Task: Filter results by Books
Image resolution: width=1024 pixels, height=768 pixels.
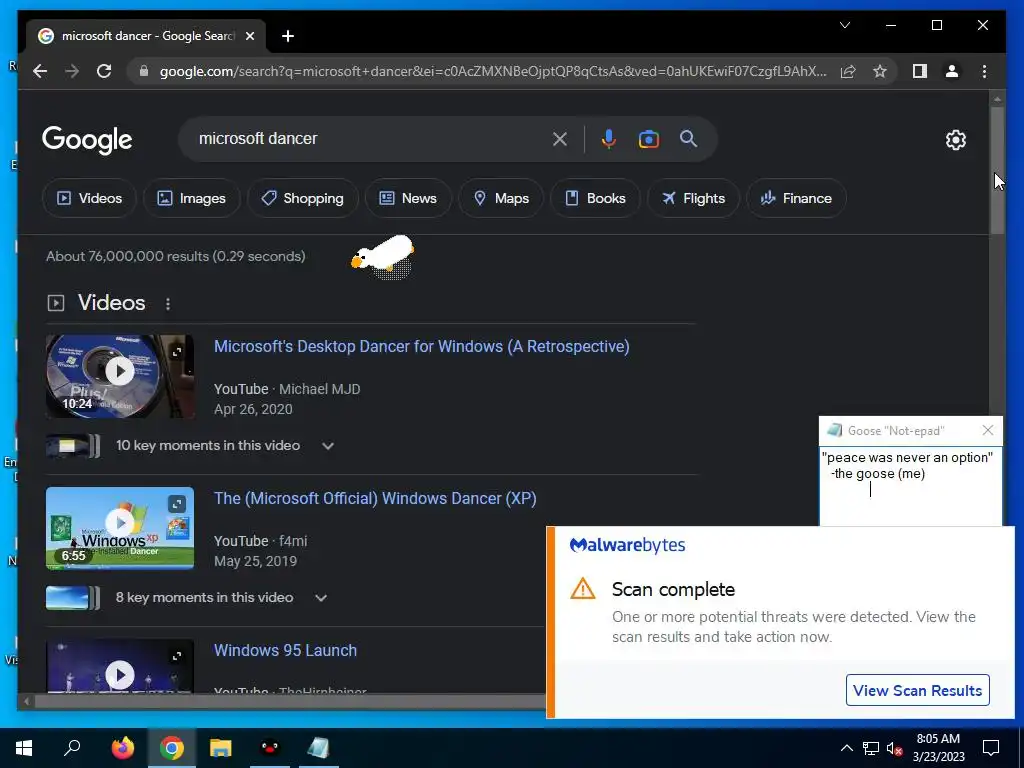Action: tap(596, 198)
